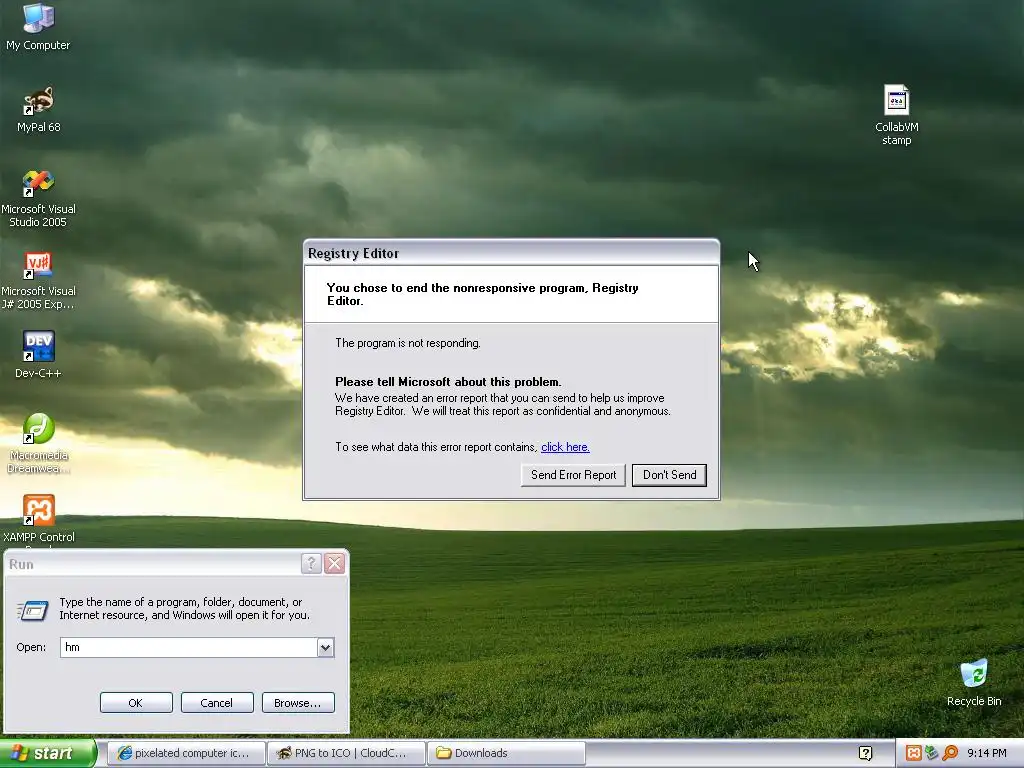This screenshot has width=1024, height=768.
Task: Click Cancel in the Run dialog
Action: click(x=217, y=703)
